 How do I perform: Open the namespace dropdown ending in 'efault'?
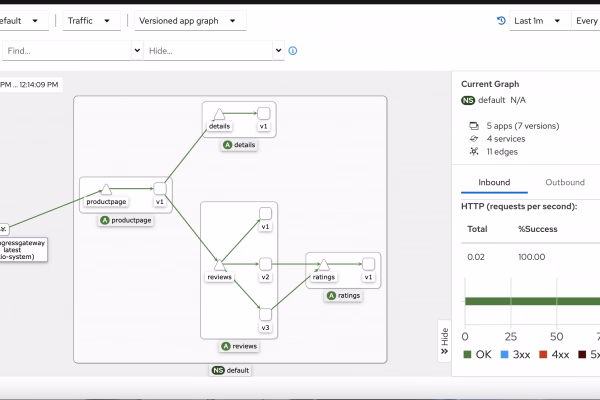24,21
